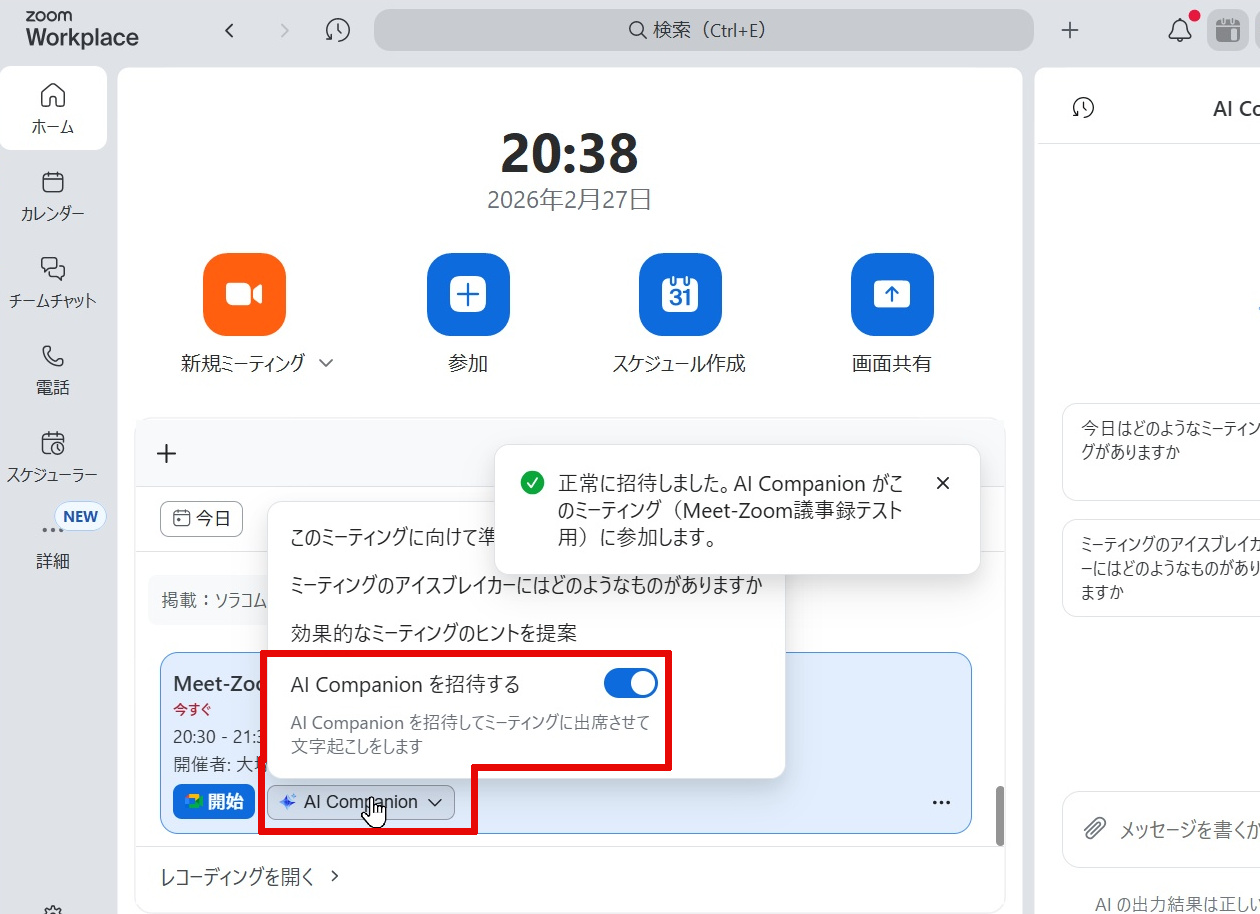Open AI Companion panel history icon

point(1083,108)
